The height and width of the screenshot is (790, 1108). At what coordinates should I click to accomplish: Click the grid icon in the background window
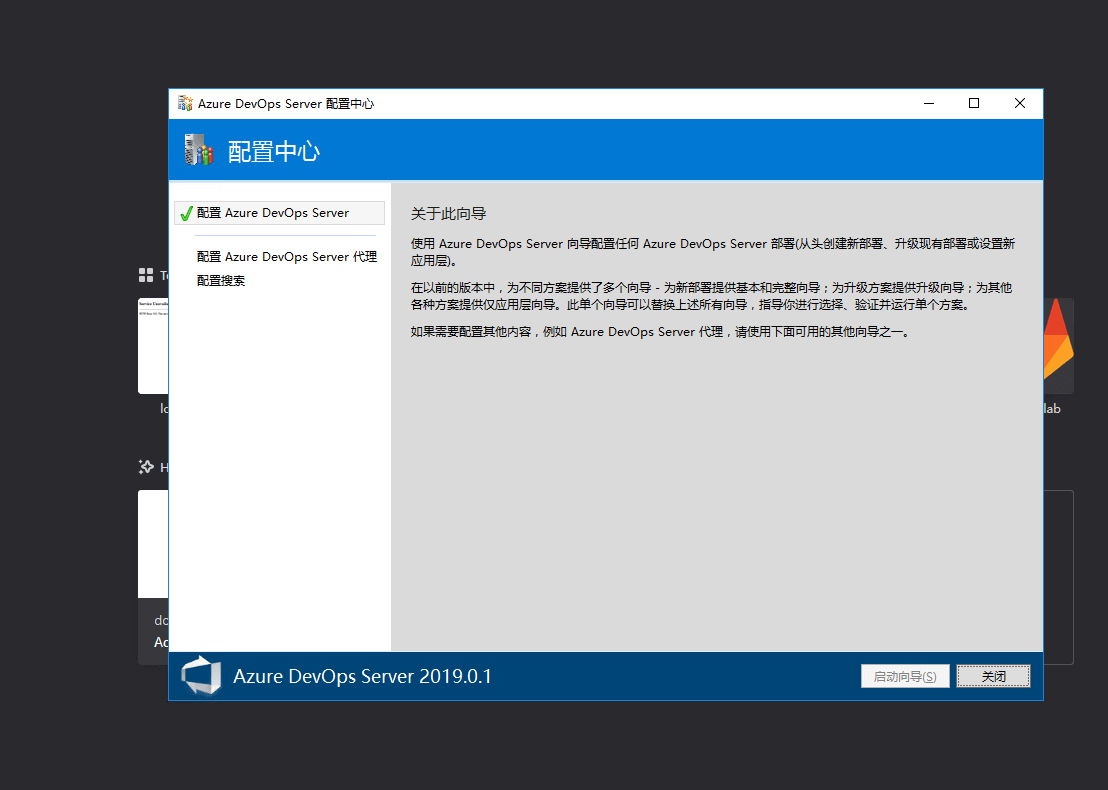click(x=146, y=275)
